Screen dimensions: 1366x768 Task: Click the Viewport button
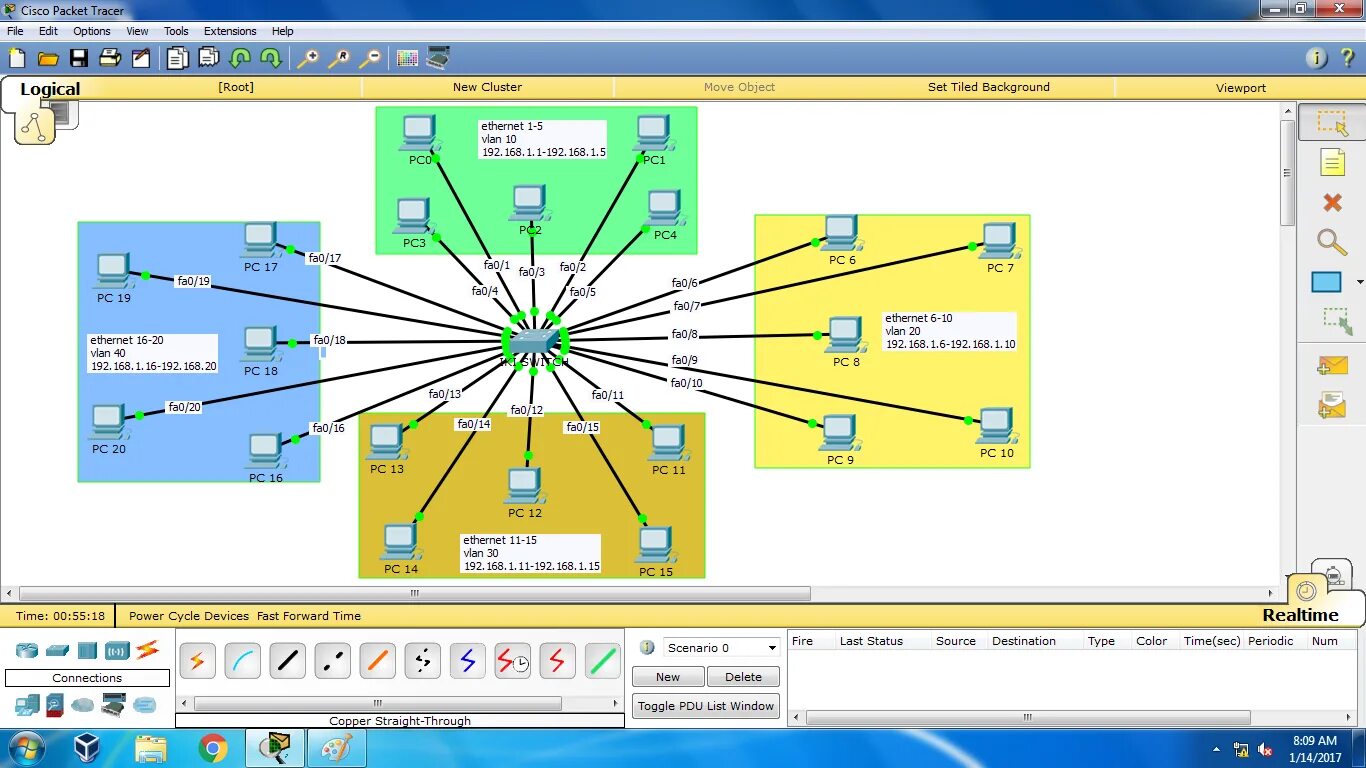(1241, 88)
